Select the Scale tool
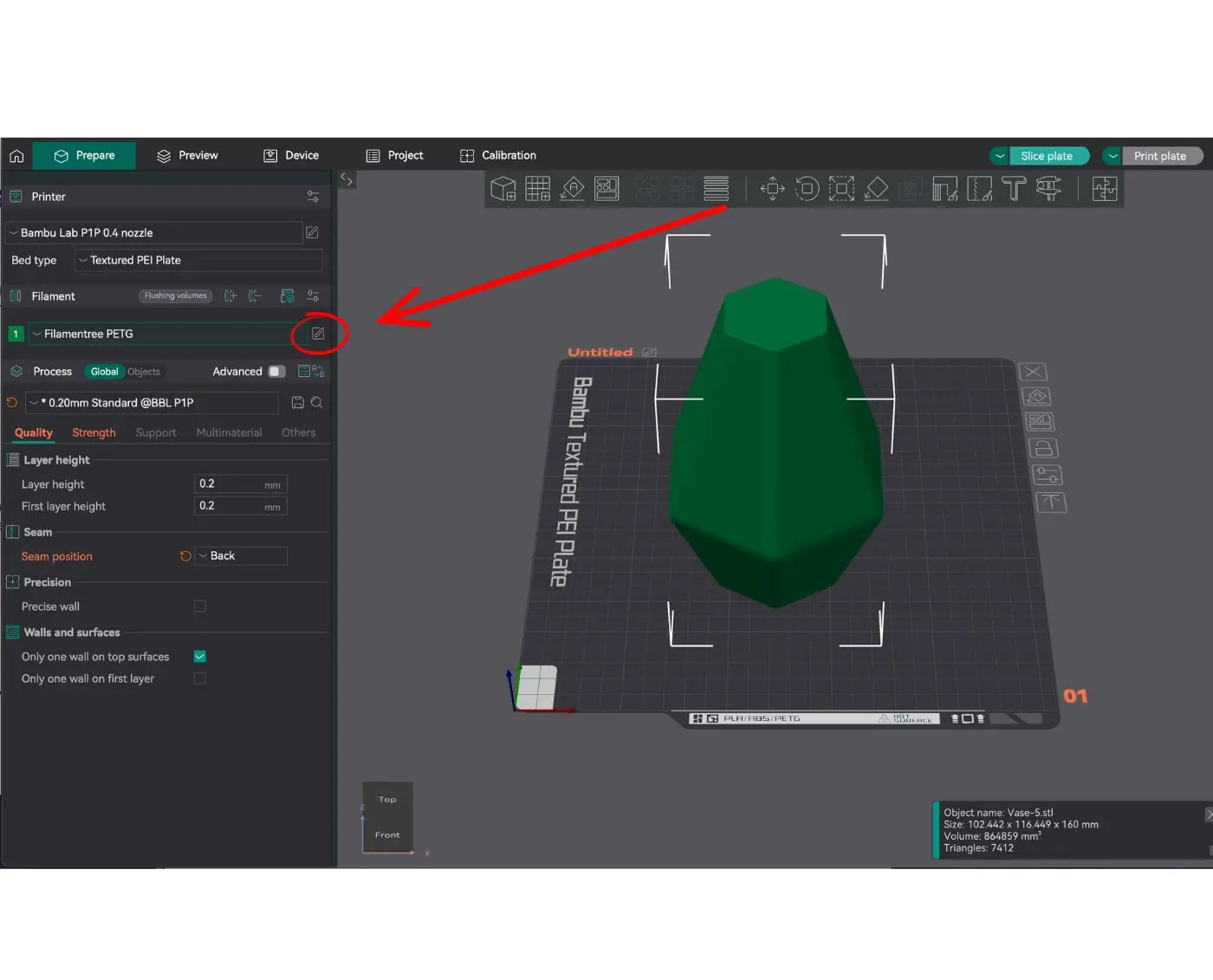Viewport: 1213px width, 980px height. (841, 188)
